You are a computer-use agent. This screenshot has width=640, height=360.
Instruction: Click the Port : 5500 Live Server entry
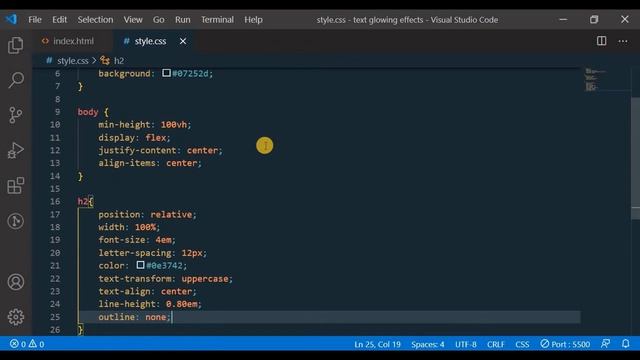click(565, 344)
